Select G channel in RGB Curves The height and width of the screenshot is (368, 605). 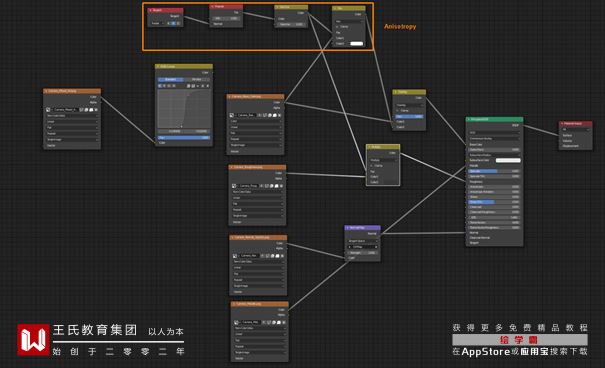pyautogui.click(x=169, y=86)
